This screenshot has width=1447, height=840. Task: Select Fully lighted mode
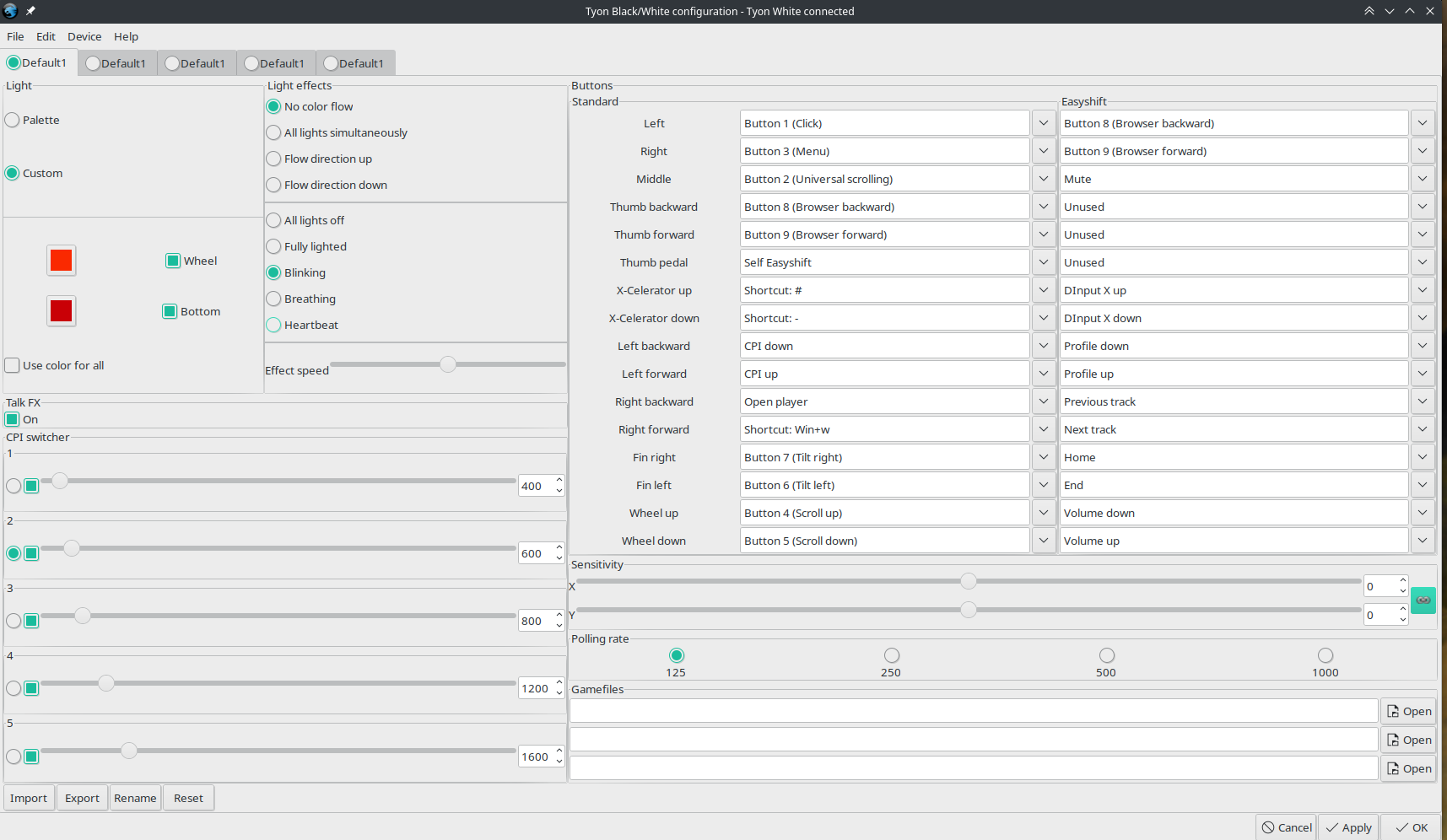tap(306, 246)
